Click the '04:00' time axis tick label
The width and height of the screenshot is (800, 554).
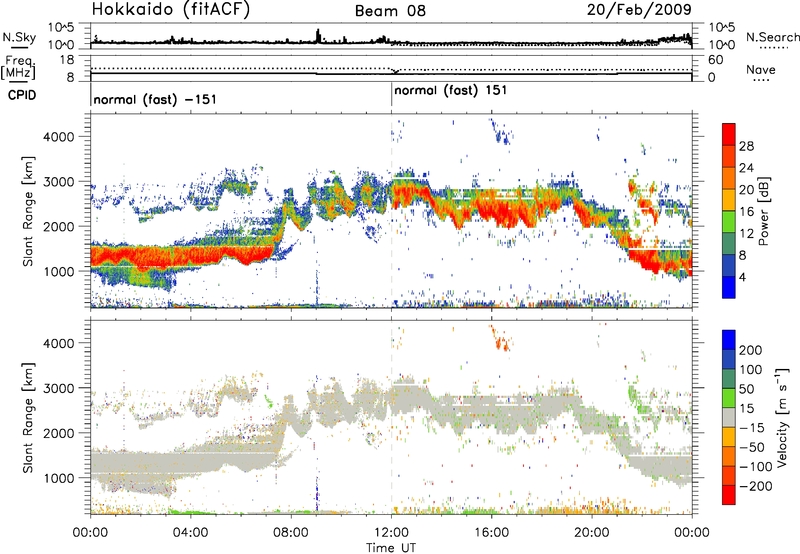190,533
